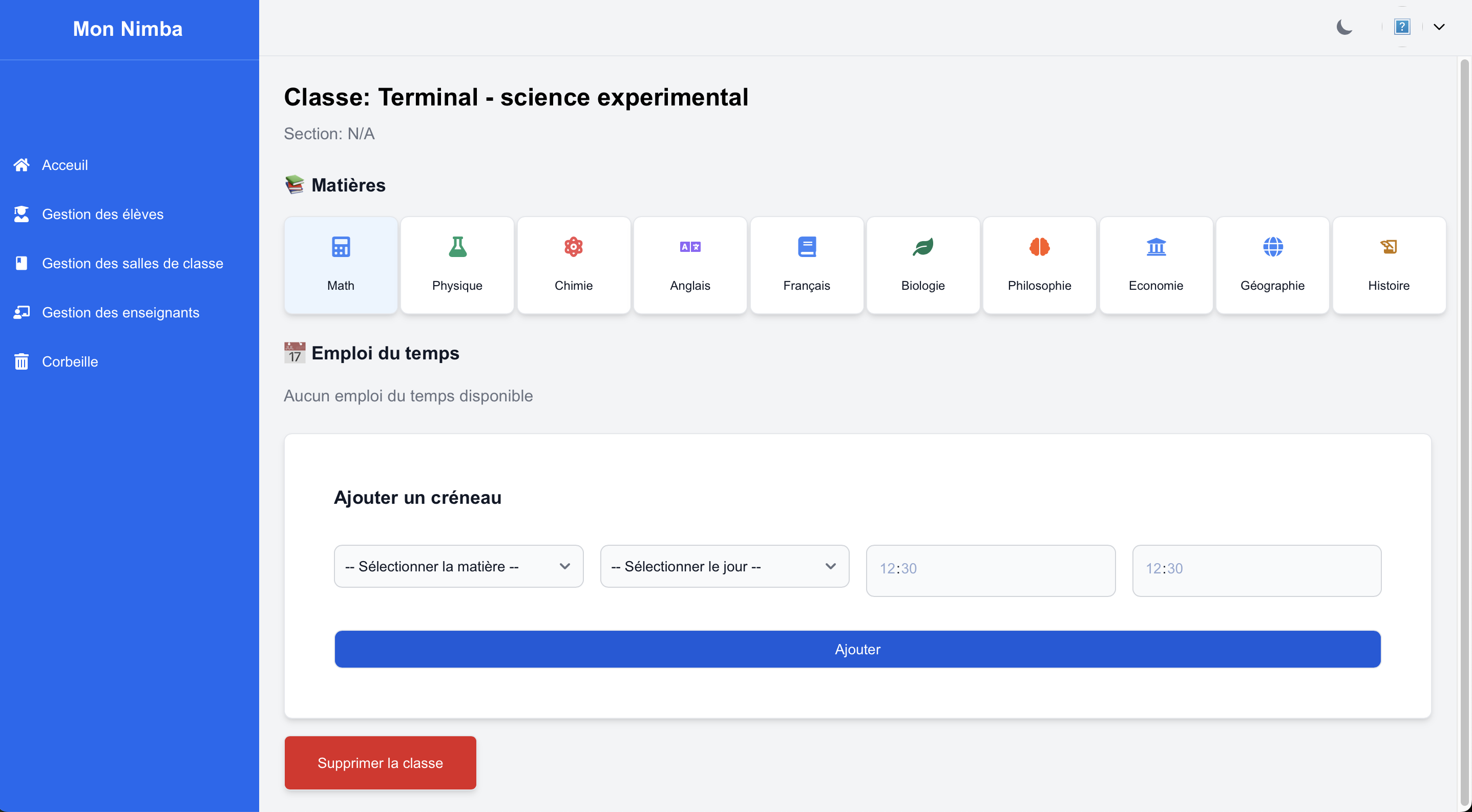The height and width of the screenshot is (812, 1472).
Task: Open the Sélectionner le jour dropdown
Action: (725, 566)
